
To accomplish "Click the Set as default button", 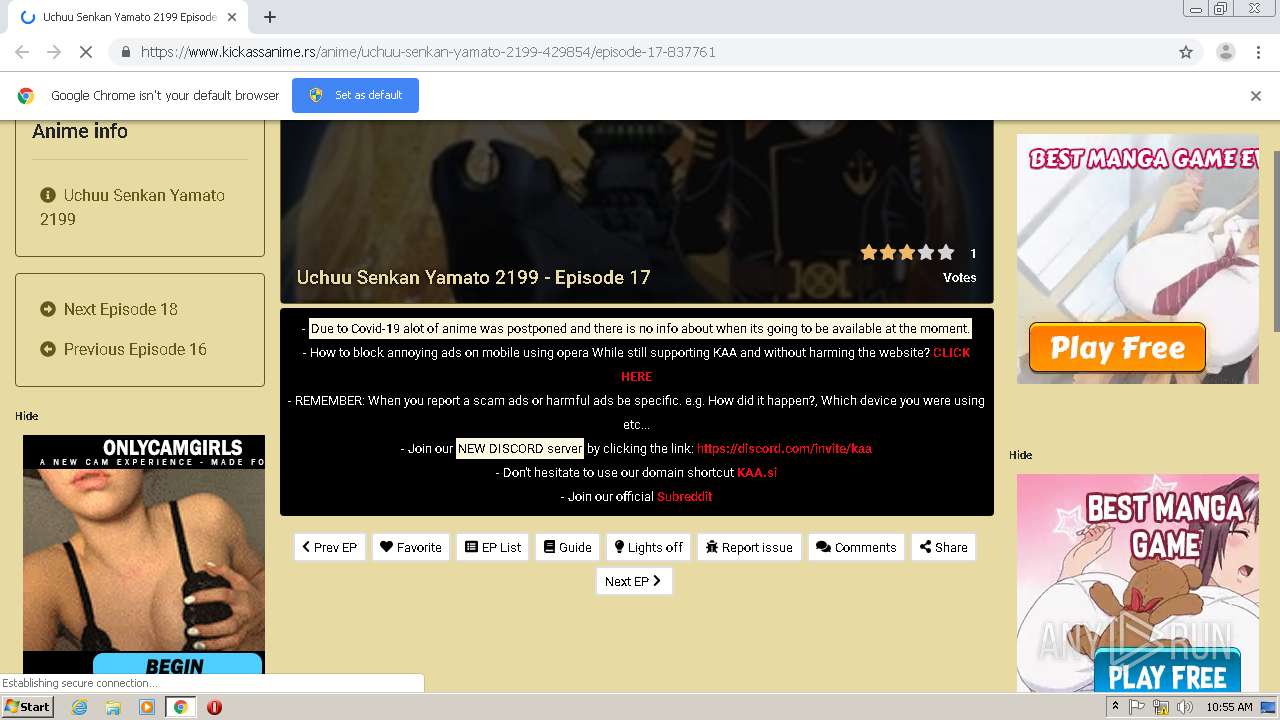I will click(x=355, y=95).
